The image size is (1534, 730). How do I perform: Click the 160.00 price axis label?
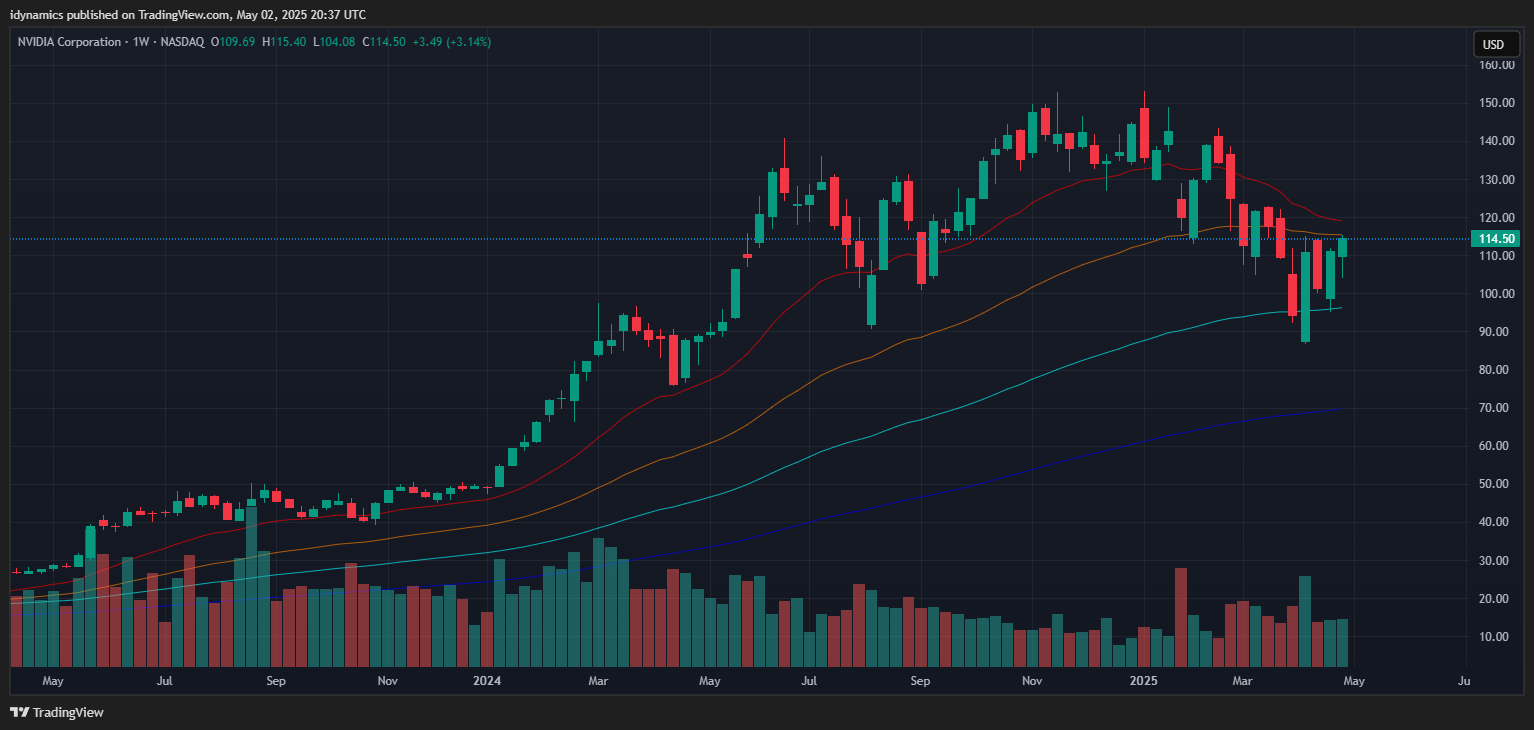tap(1496, 65)
